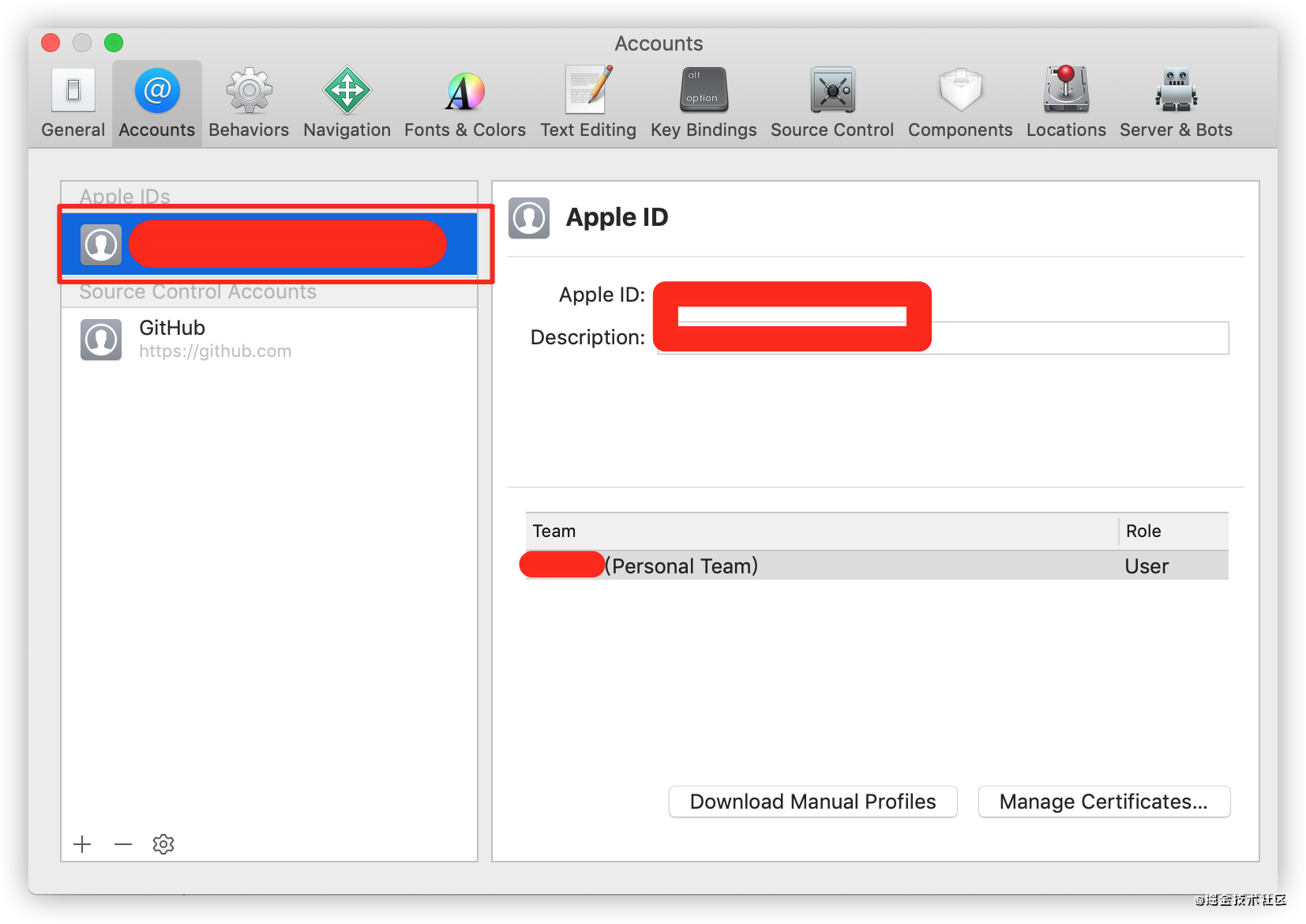Screen dimensions: 1306x924
Task: Click the https://github.com account URL text
Action: coord(216,351)
